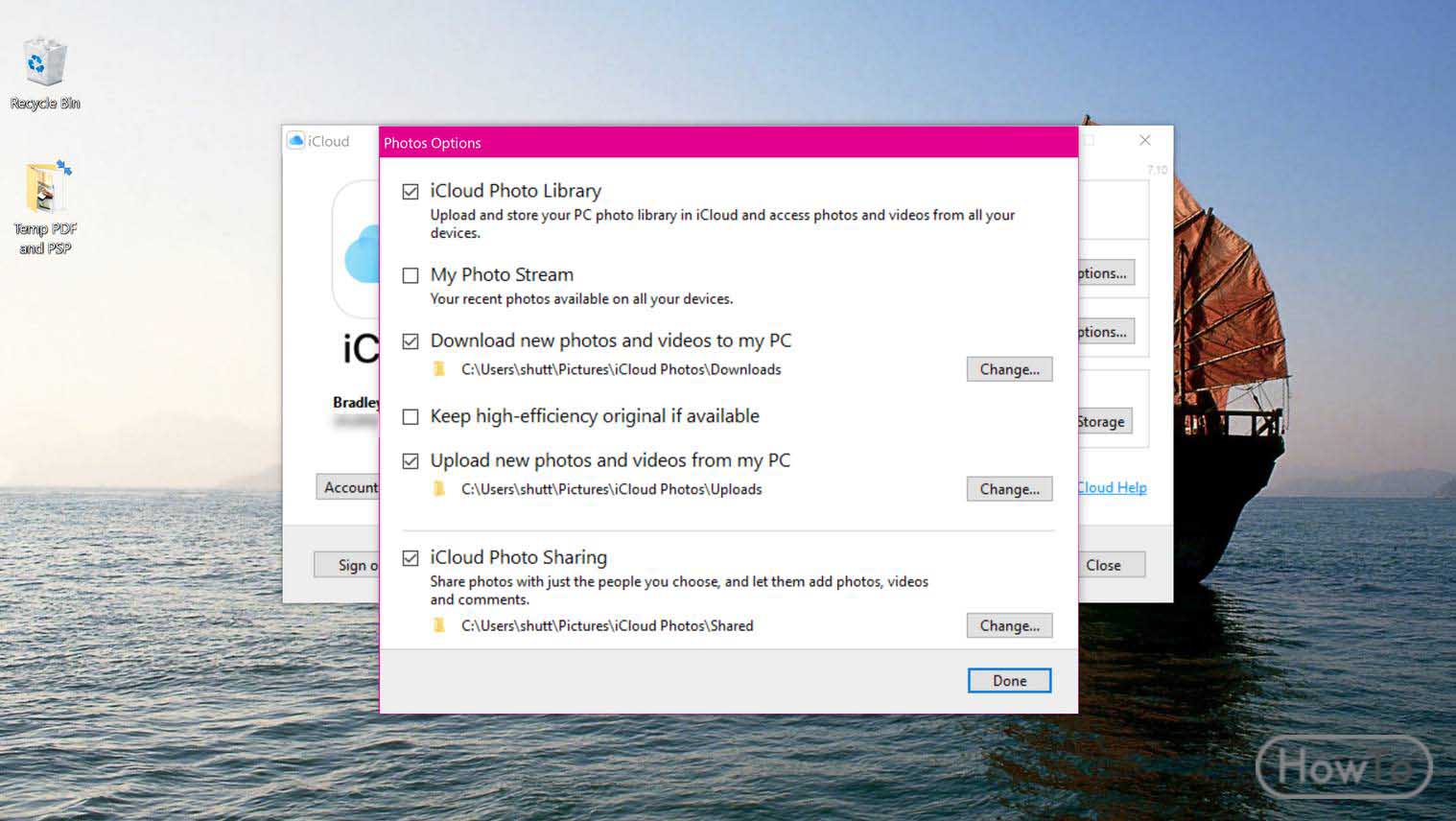Confirm the photo options with Done

[1009, 681]
